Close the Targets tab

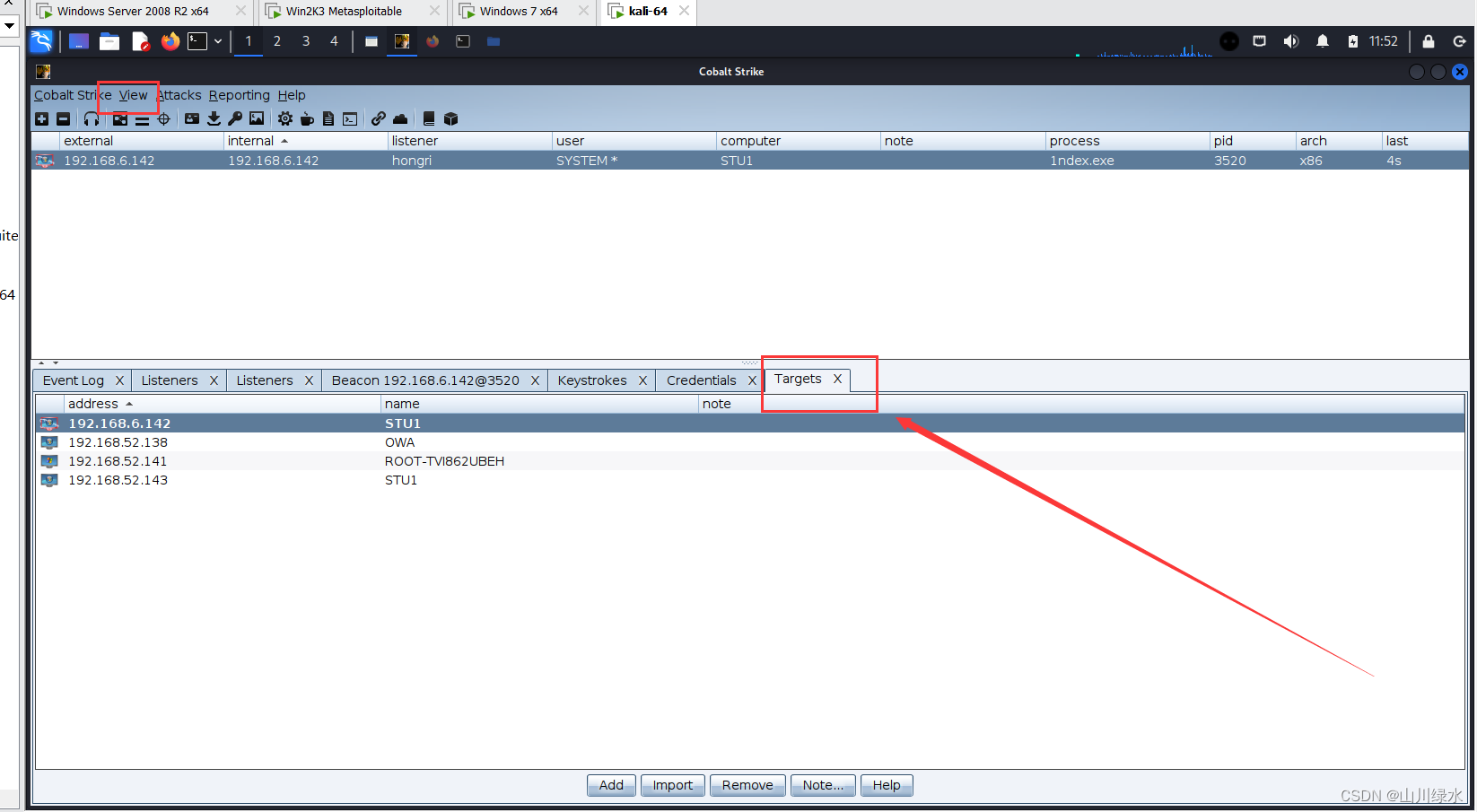click(x=837, y=379)
